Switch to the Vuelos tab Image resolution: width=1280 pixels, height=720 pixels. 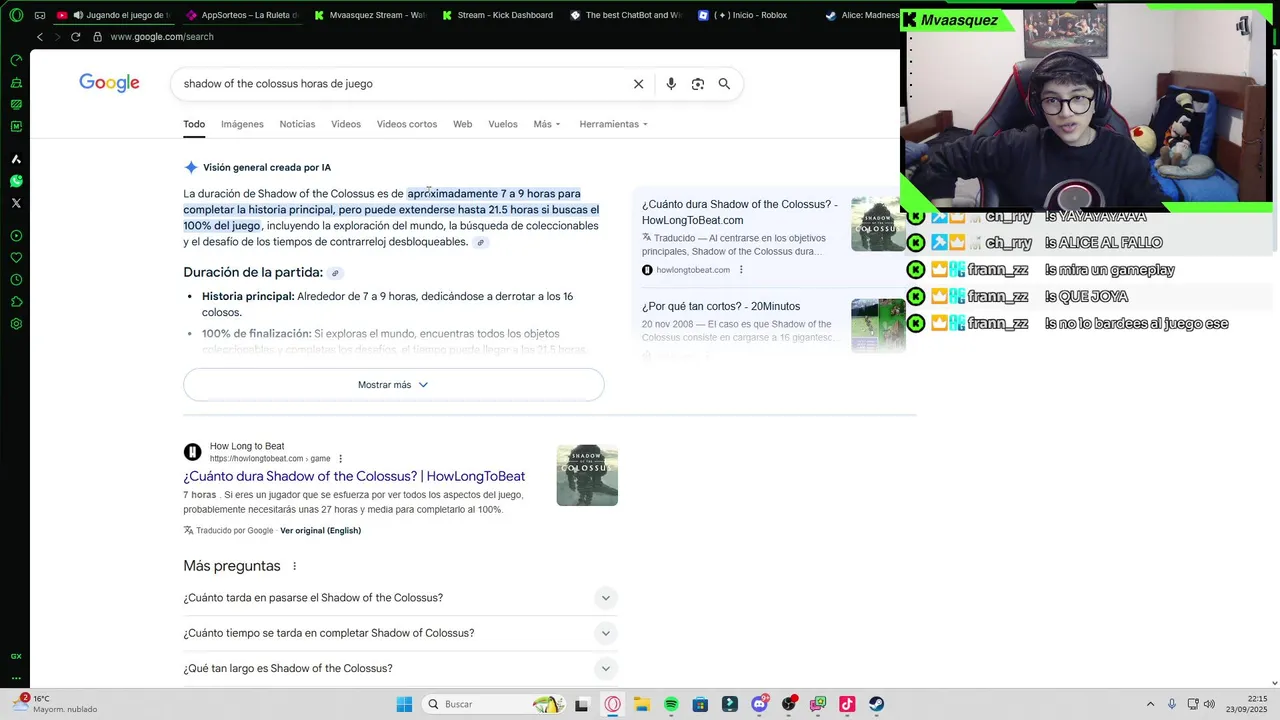pos(503,124)
